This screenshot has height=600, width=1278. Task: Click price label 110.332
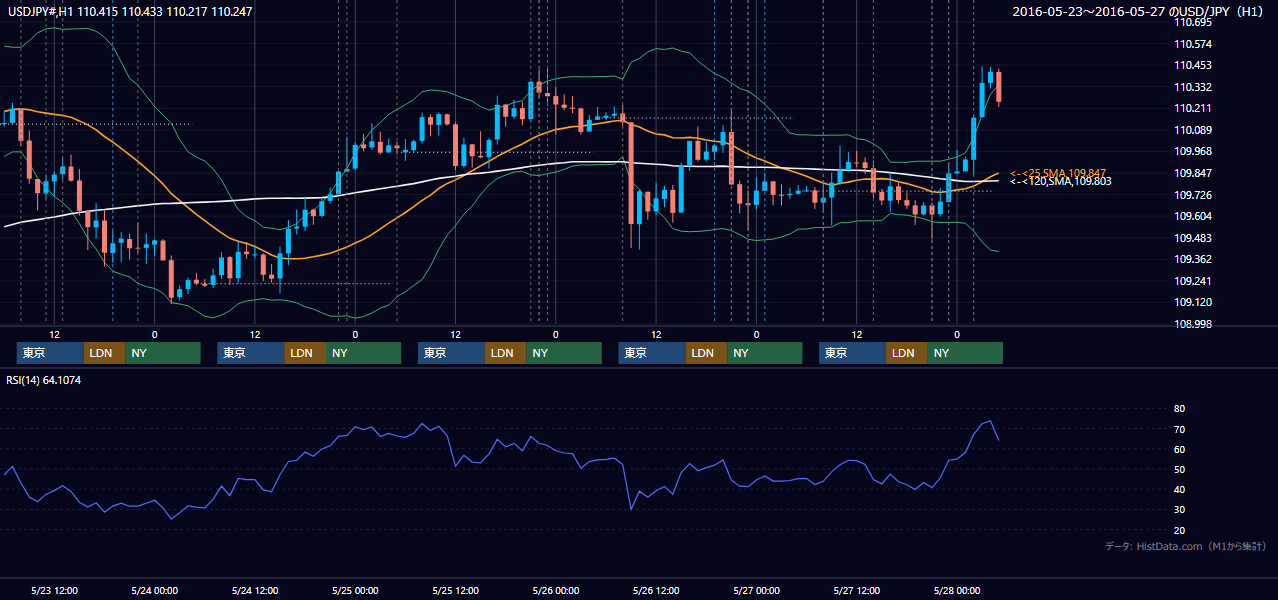coord(1192,87)
